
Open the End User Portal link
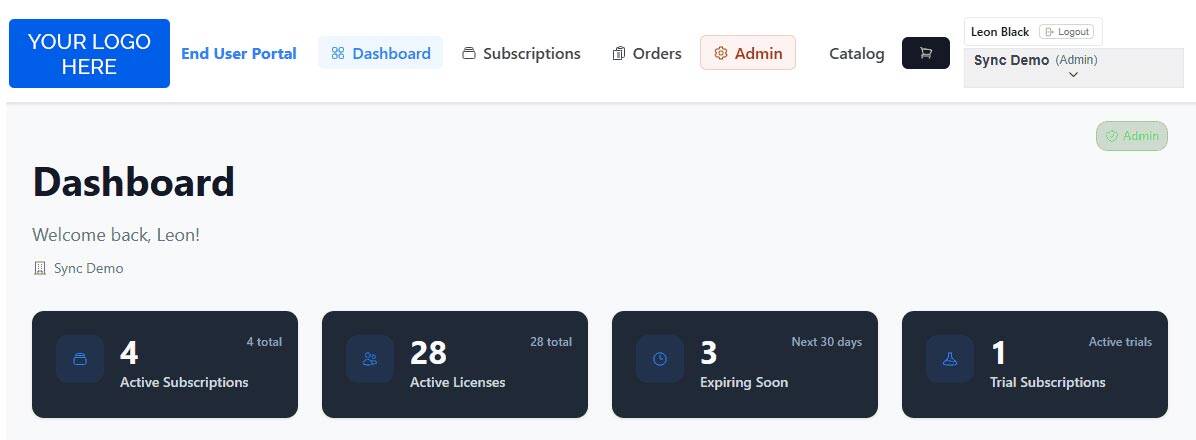[239, 53]
